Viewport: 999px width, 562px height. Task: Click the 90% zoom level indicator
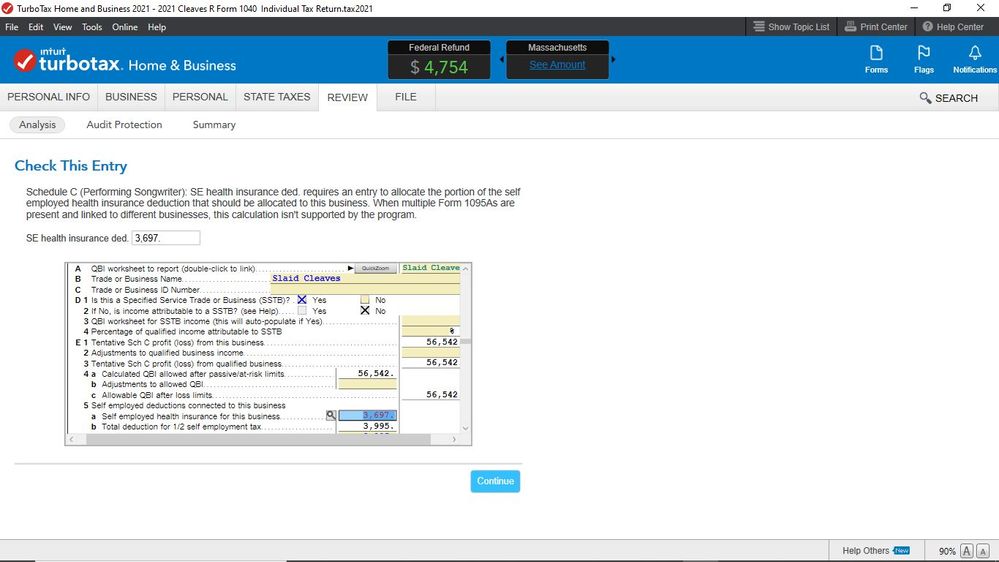point(947,551)
